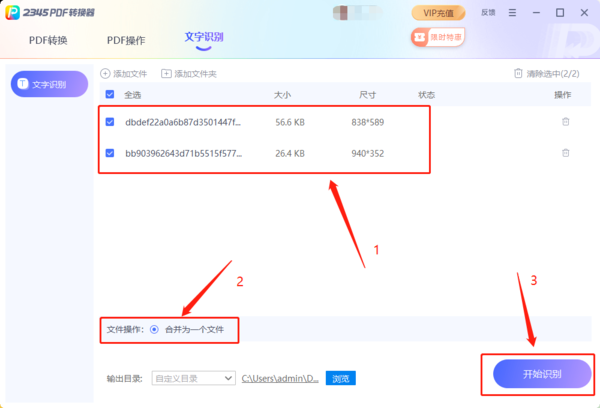Screen dimensions: 600x408
Task: Expand the 自定义目录 output directory dropdown
Action: [229, 379]
